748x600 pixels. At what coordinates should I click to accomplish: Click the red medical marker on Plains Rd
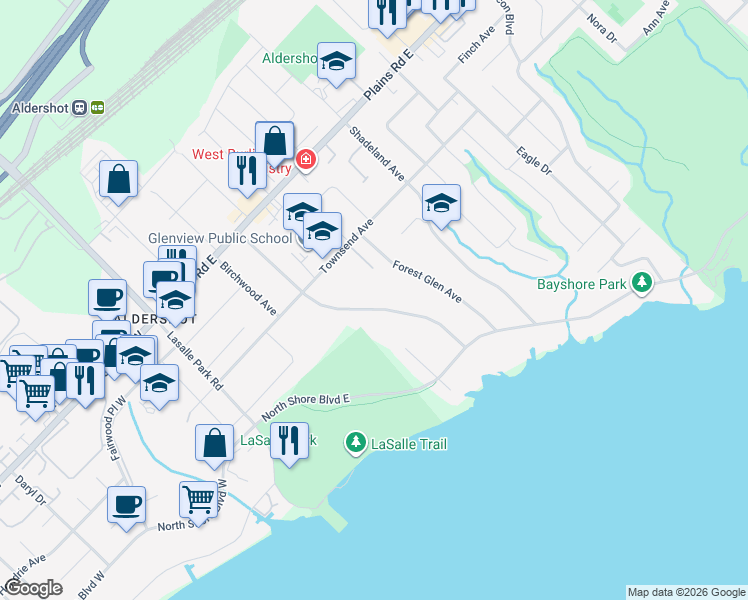pos(306,160)
